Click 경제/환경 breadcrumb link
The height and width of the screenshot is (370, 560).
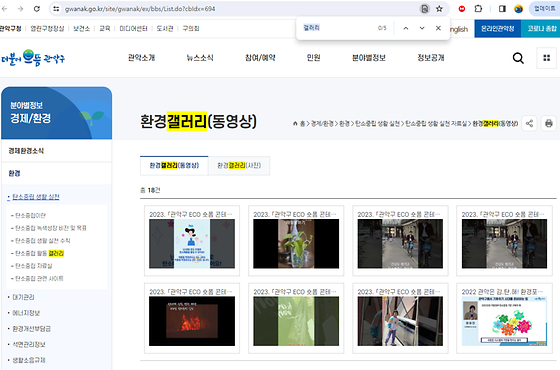point(322,124)
